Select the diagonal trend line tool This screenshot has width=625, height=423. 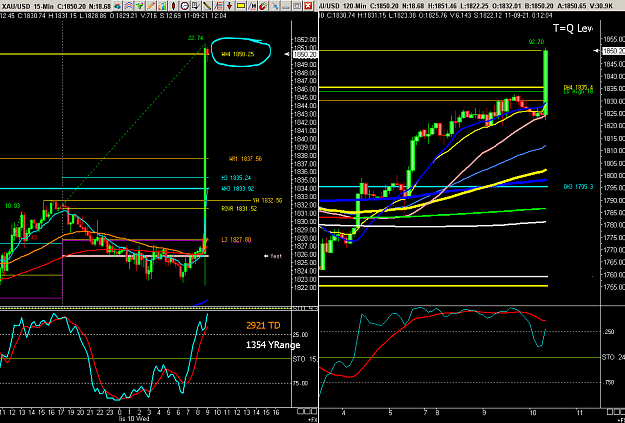tap(207, 6)
